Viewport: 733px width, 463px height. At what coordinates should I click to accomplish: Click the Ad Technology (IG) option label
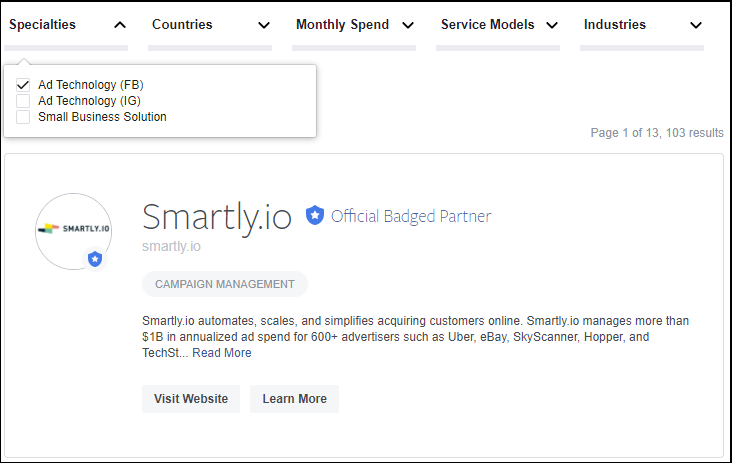click(x=89, y=101)
